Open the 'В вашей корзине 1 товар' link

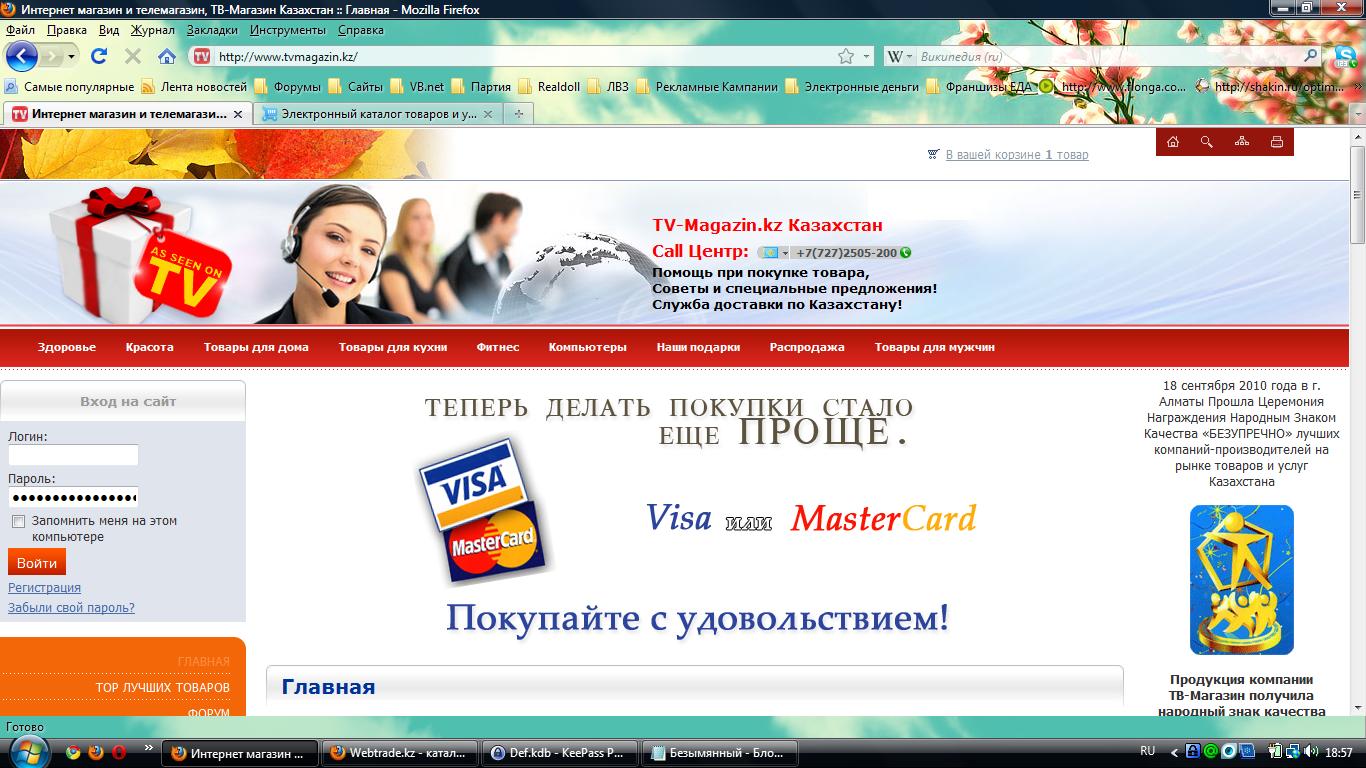tap(1016, 155)
